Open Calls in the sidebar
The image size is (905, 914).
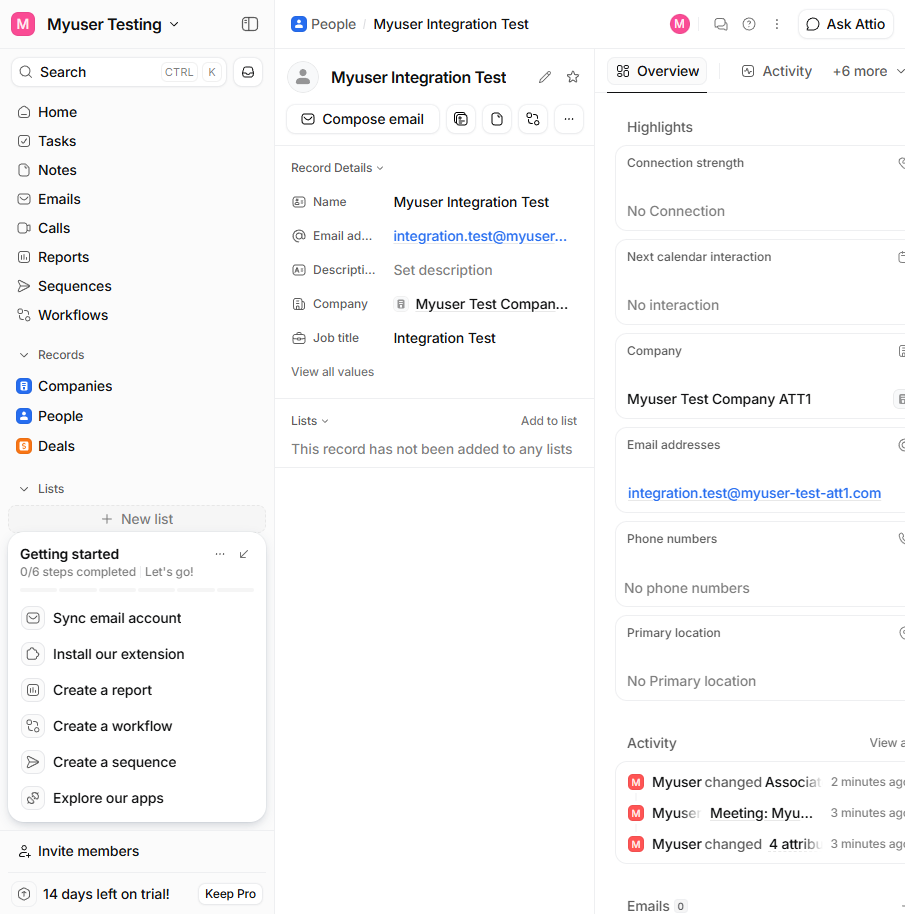tap(137, 228)
